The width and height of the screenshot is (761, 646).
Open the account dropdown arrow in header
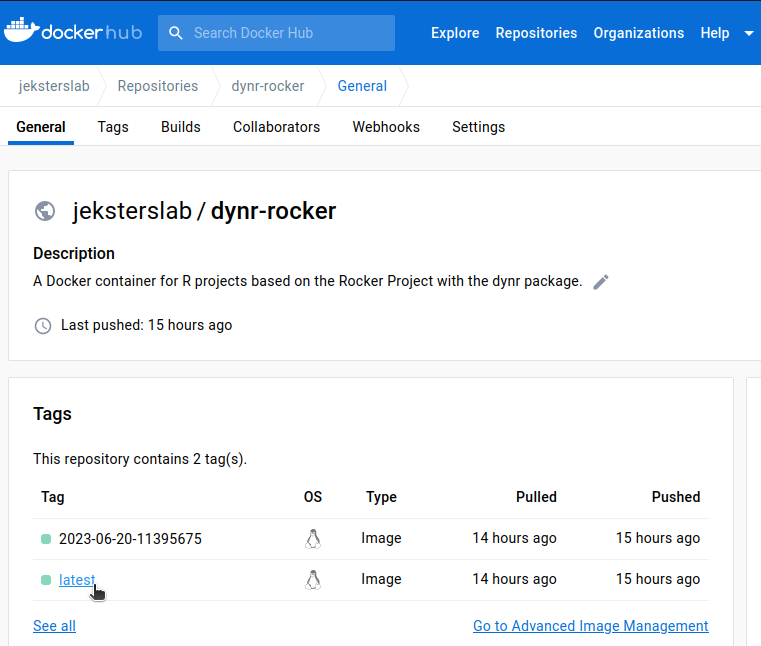click(x=749, y=33)
